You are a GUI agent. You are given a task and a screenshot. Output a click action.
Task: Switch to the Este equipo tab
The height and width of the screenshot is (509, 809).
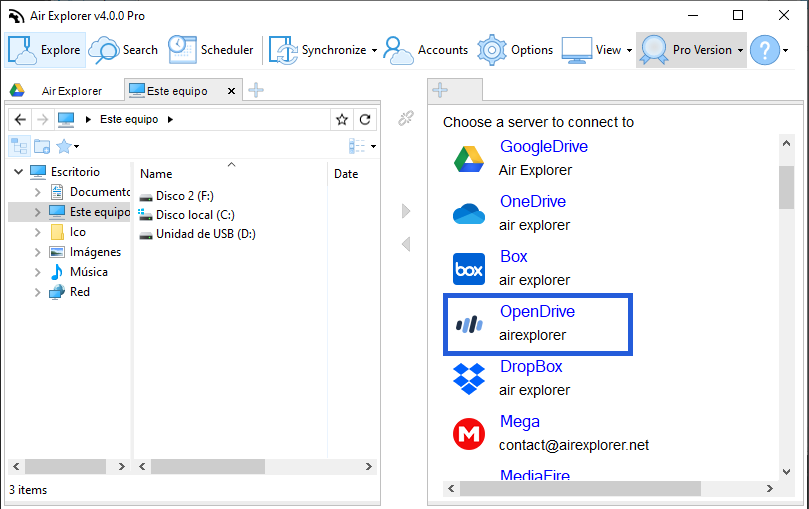click(x=175, y=91)
